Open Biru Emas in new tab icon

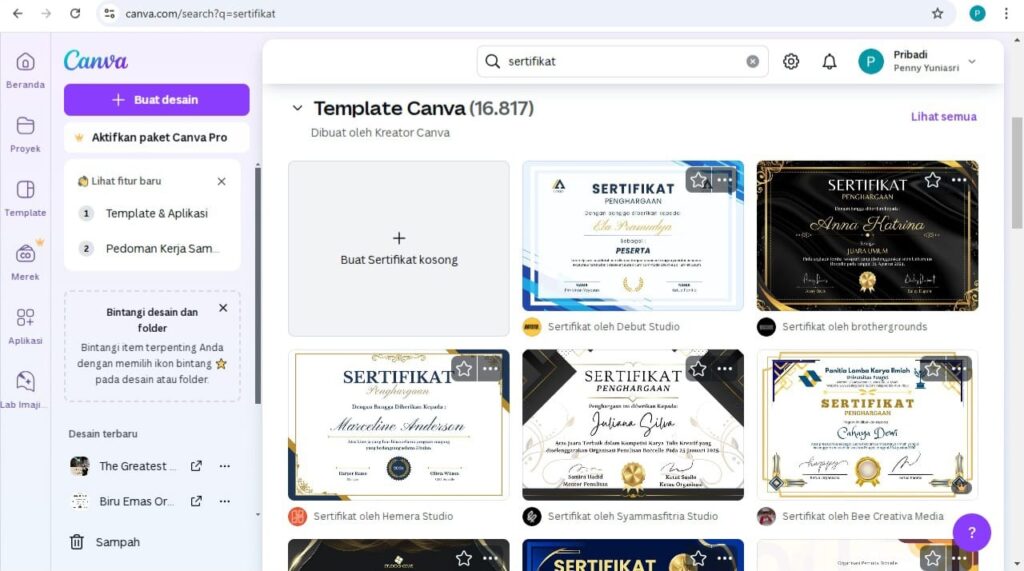(x=196, y=501)
